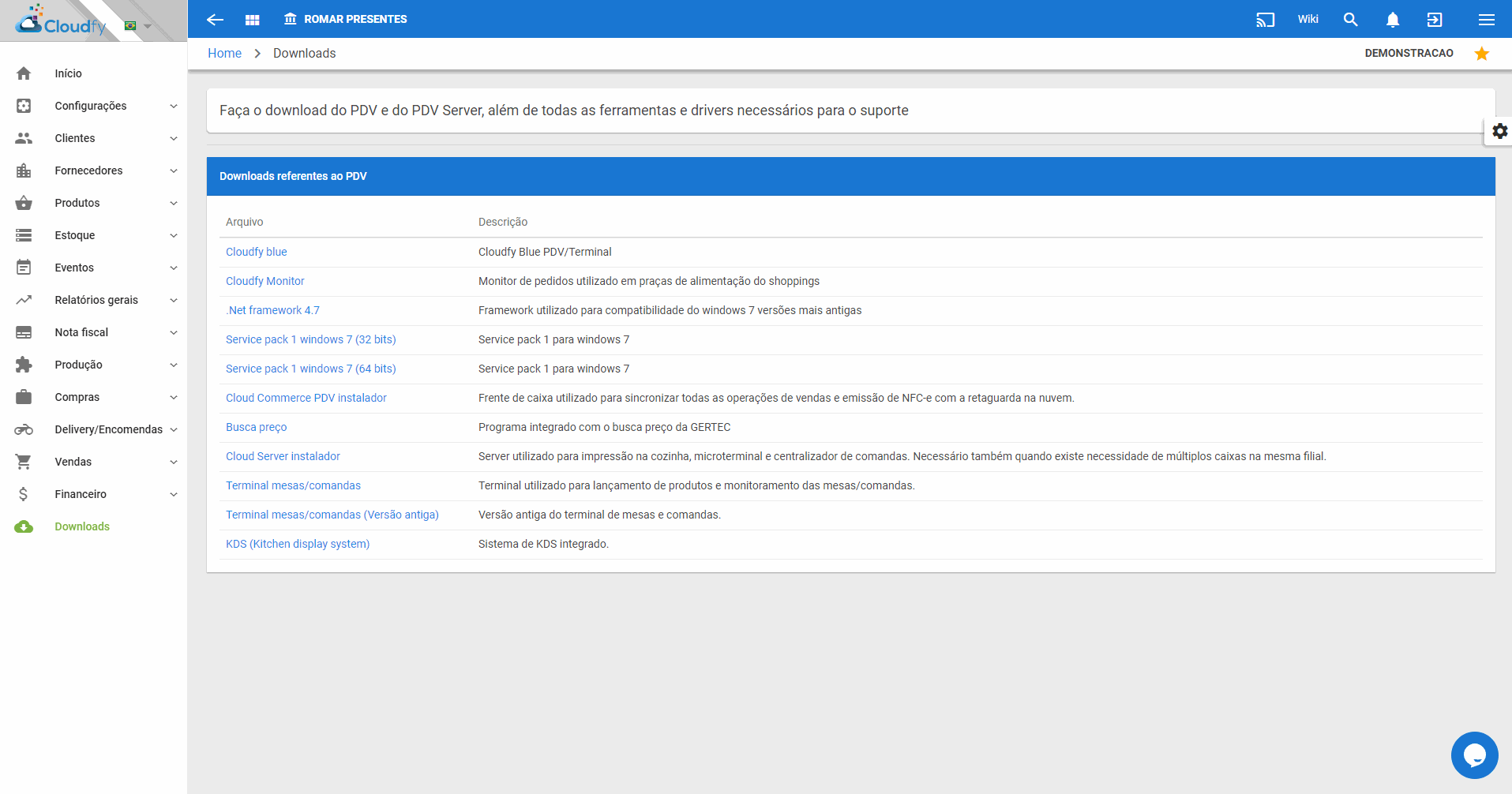Viewport: 1512px width, 794px height.
Task: Open notifications bell icon
Action: (1393, 20)
